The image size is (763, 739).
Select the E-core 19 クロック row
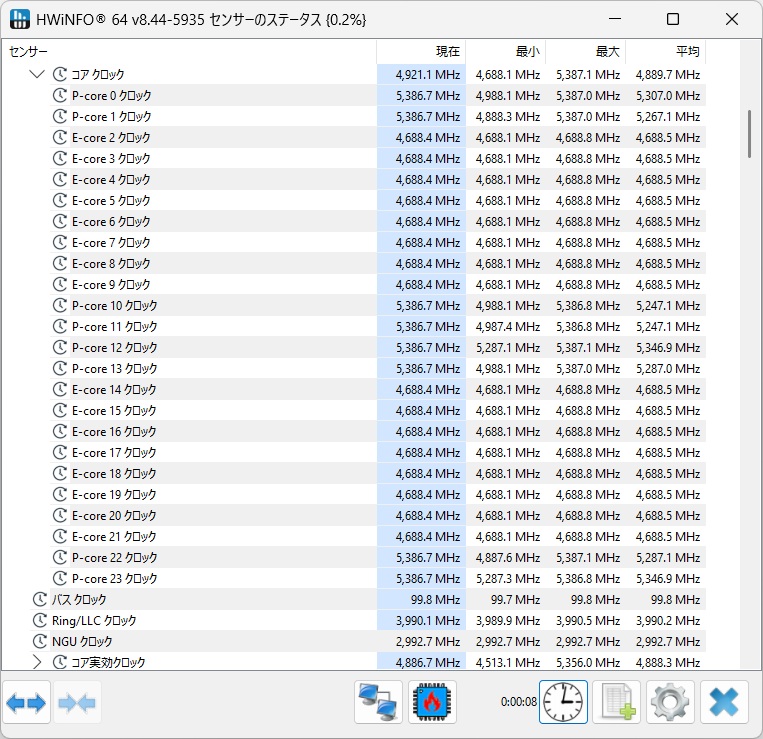[x=378, y=494]
